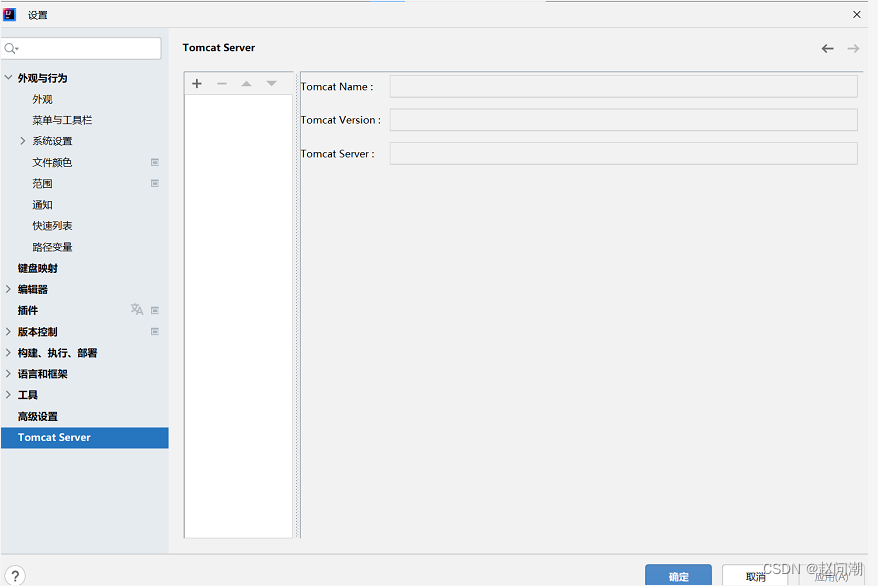This screenshot has width=878, height=586.
Task: Open the 通知 settings page
Action: coord(42,205)
